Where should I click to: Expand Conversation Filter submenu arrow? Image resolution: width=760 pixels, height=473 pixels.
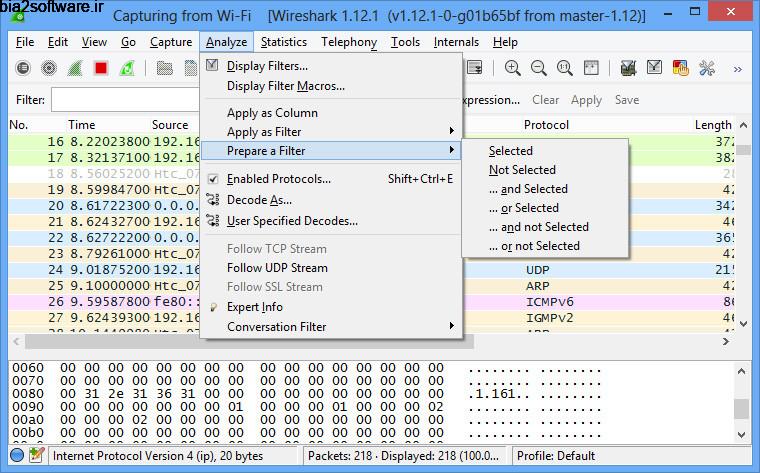(x=451, y=326)
